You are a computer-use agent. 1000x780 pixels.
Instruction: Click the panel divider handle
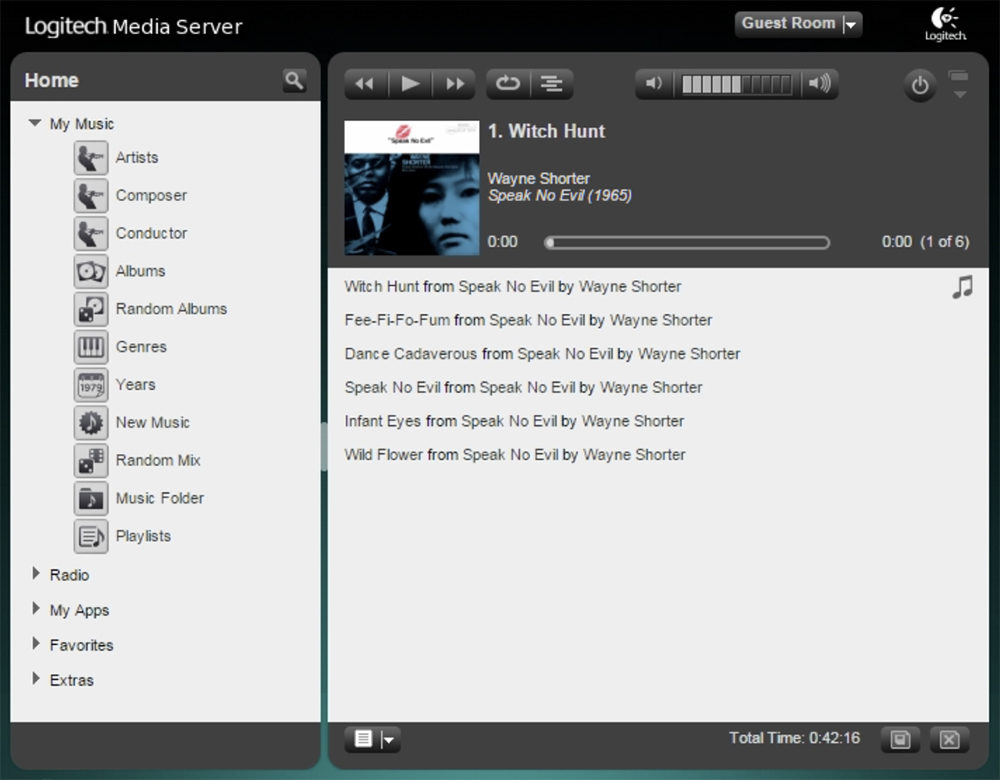(324, 446)
